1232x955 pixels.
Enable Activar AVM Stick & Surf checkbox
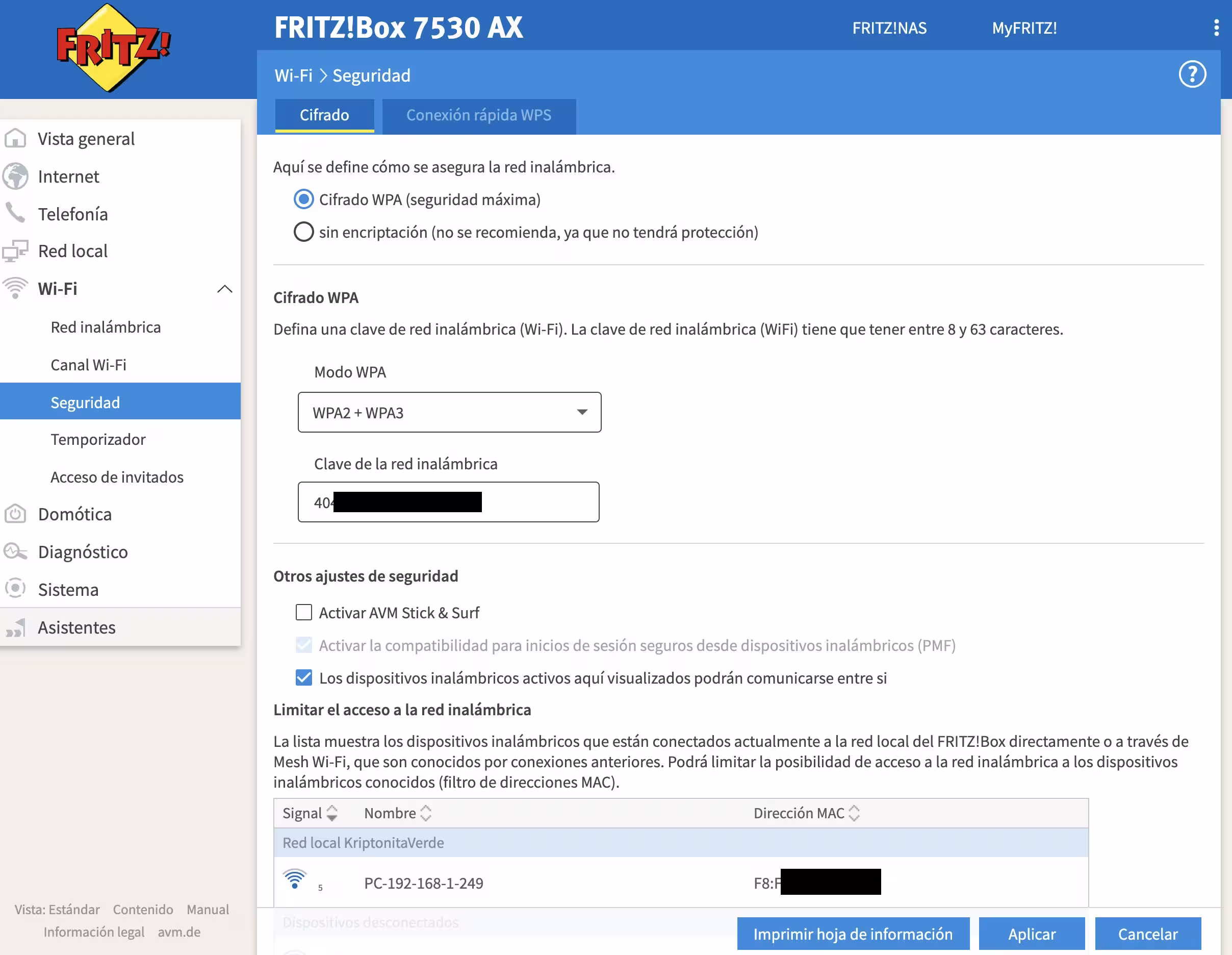pos(303,612)
